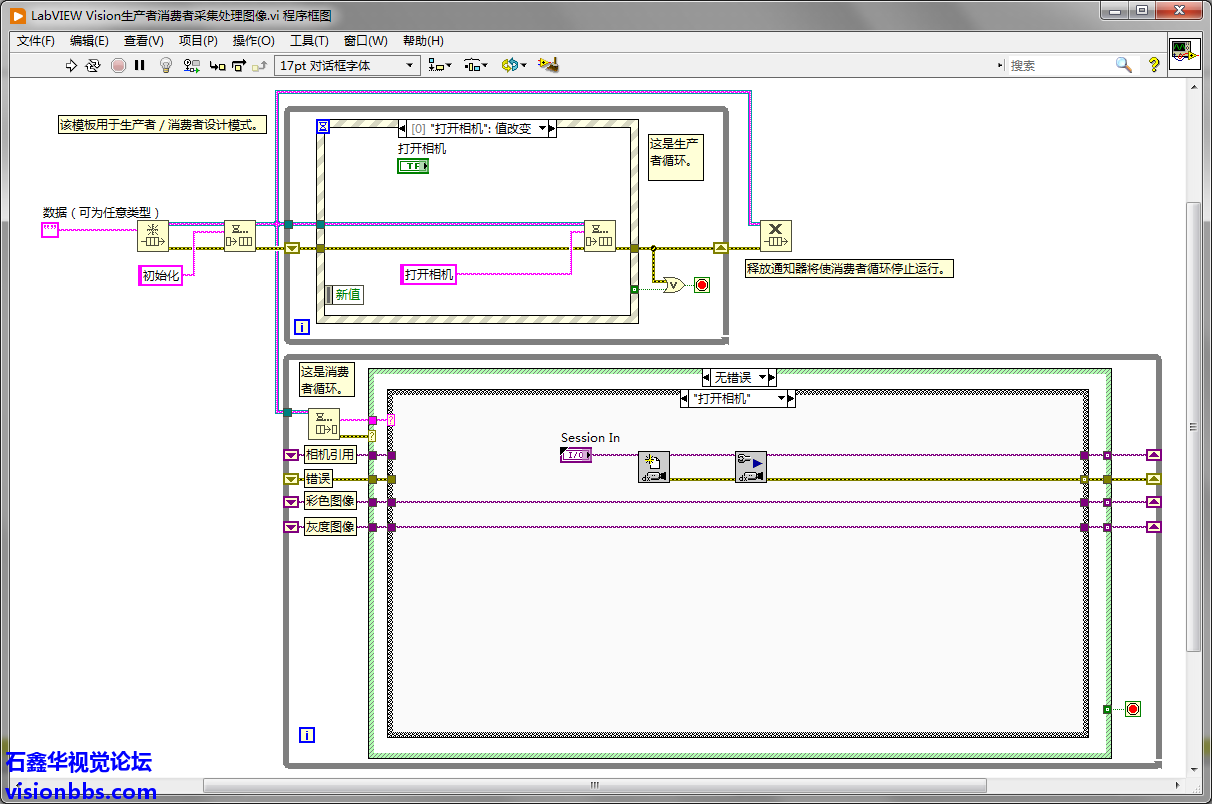Toggle the Retain Wire Values button
Image resolution: width=1212 pixels, height=804 pixels.
[190, 66]
